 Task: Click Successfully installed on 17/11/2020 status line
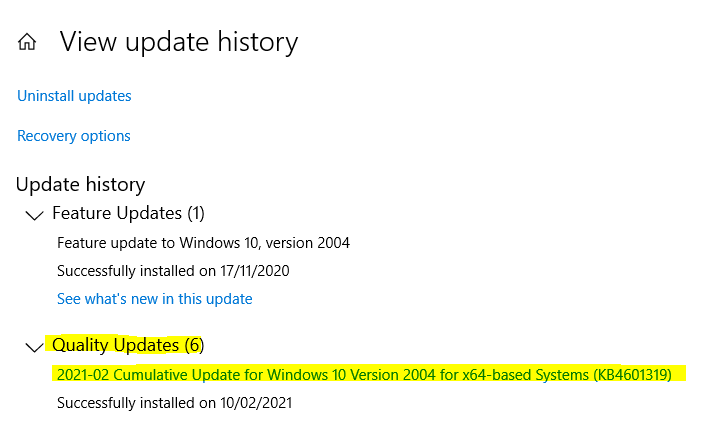point(173,271)
